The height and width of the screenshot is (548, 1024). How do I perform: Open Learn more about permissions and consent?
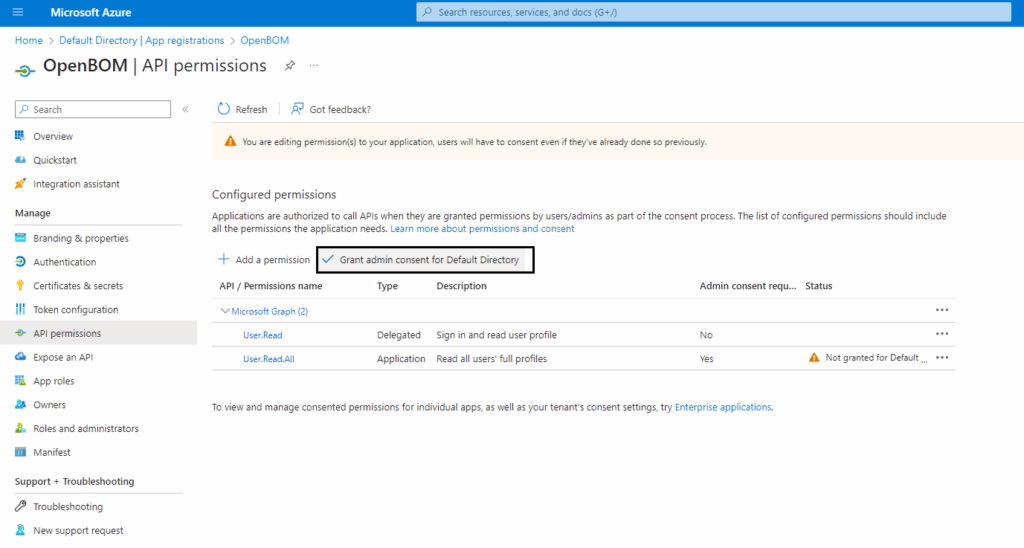[482, 229]
